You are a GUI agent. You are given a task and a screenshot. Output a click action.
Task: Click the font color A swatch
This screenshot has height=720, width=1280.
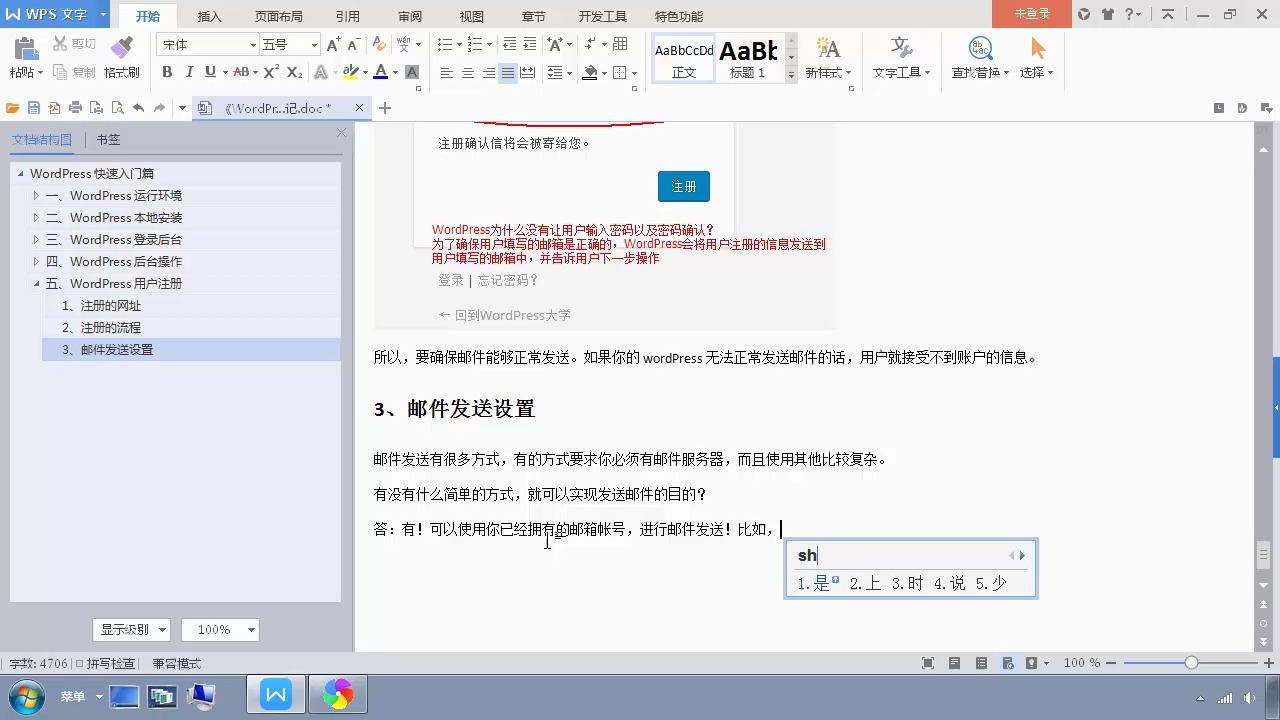(380, 72)
